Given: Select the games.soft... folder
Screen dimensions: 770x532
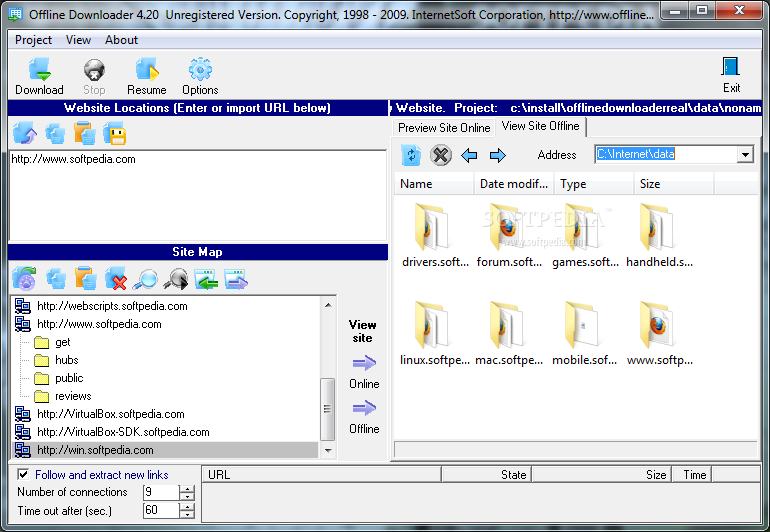Looking at the screenshot, I should pyautogui.click(x=585, y=235).
